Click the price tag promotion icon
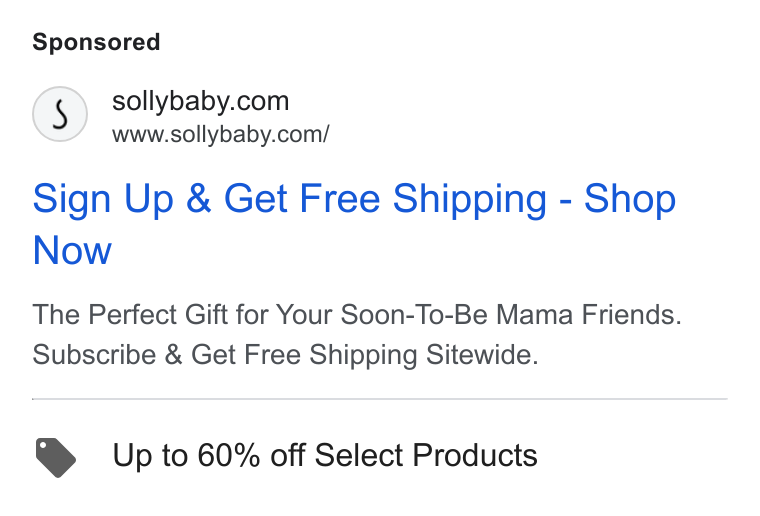 click(x=56, y=457)
